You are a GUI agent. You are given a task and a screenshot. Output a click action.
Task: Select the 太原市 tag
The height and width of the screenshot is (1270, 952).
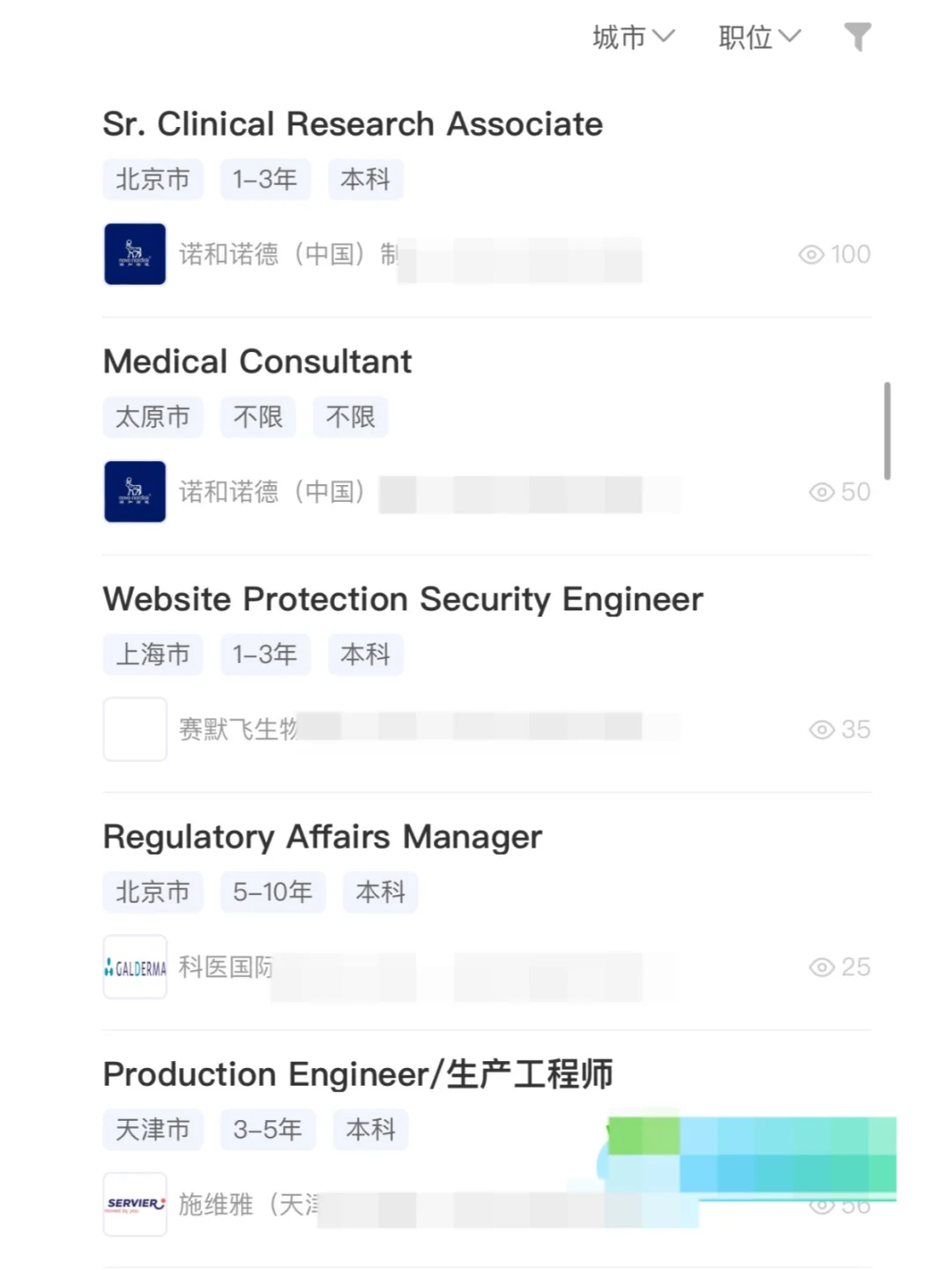point(153,417)
